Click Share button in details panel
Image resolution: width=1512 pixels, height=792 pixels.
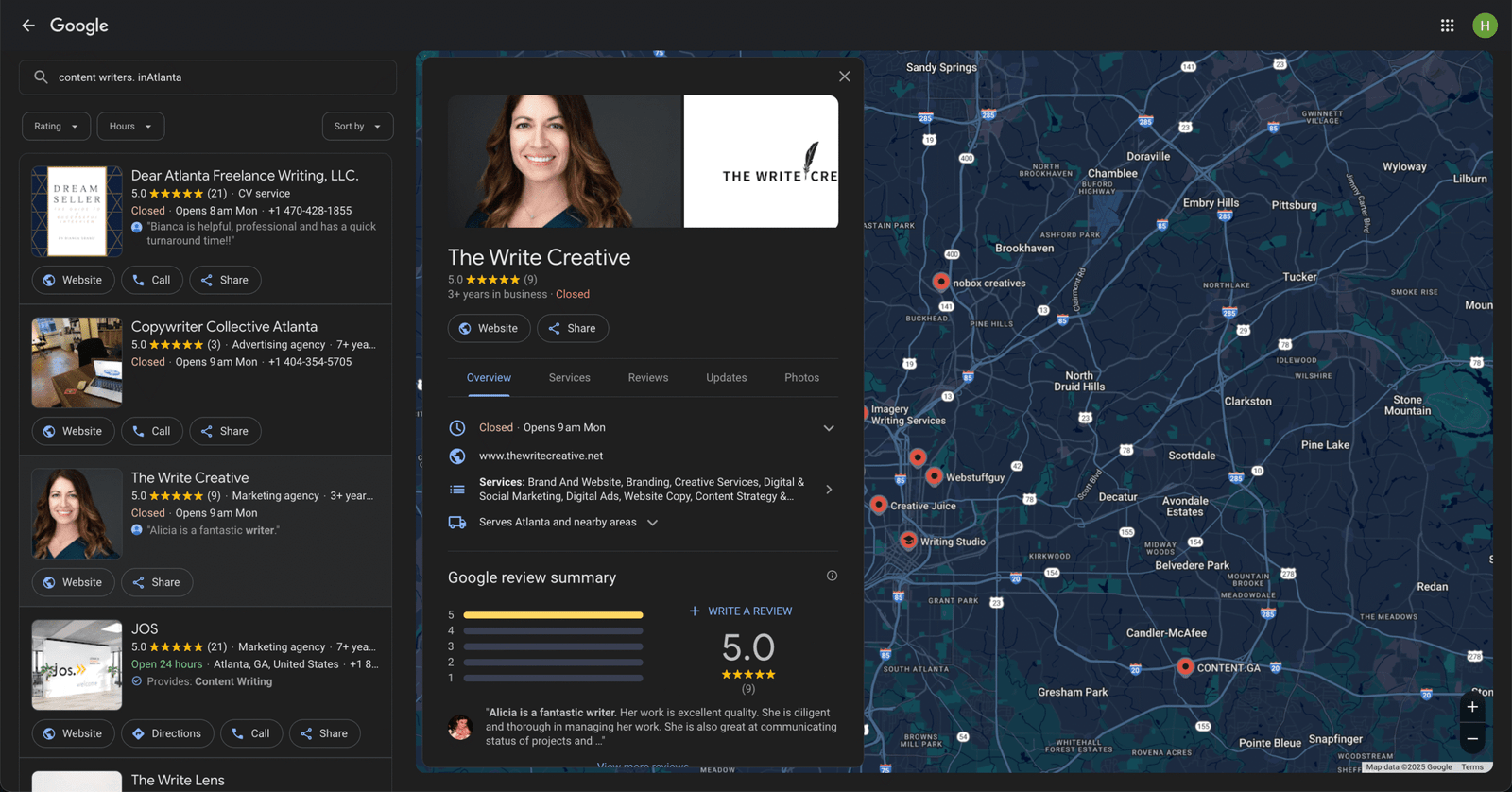tap(573, 329)
